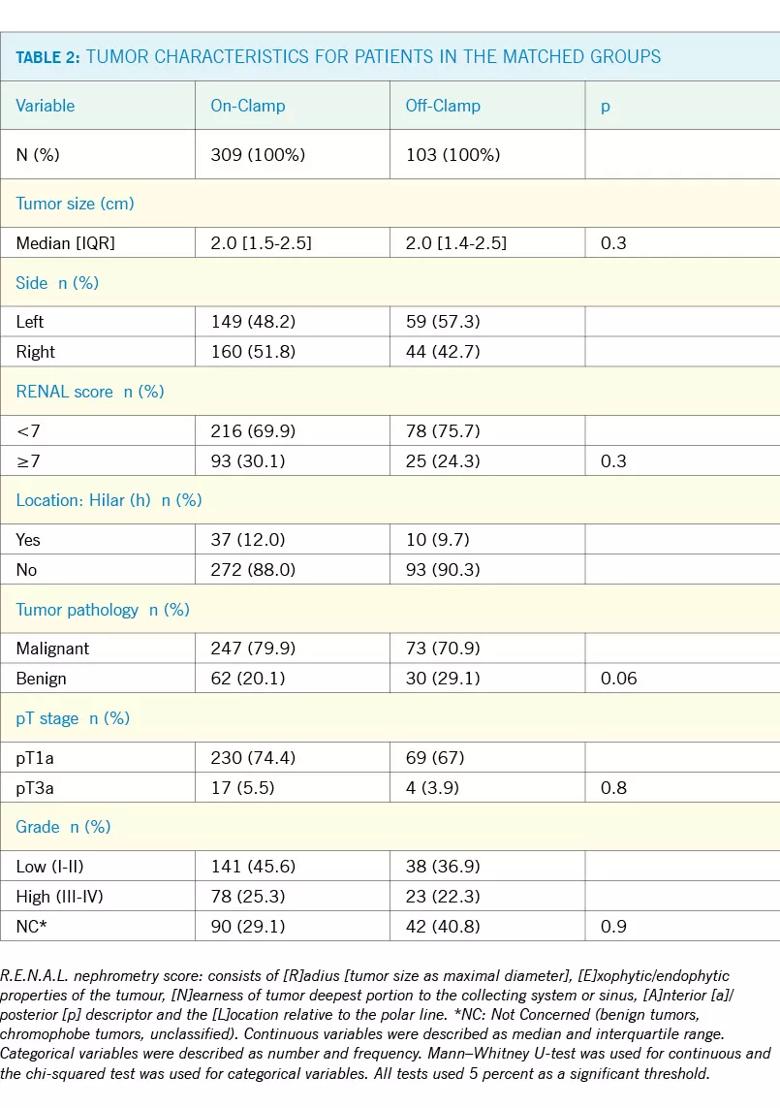Select the On-Clamp column header
Viewport: 780px width, 1108px height.
coord(248,105)
